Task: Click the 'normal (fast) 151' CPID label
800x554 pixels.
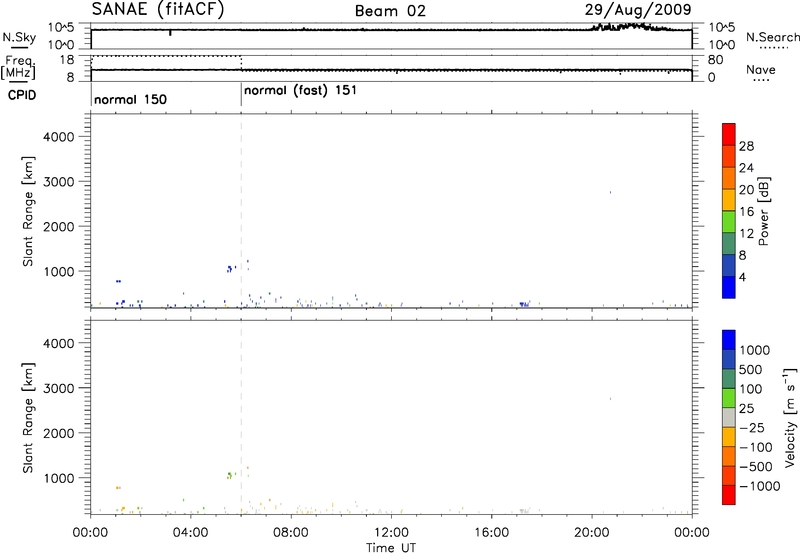Action: click(300, 91)
